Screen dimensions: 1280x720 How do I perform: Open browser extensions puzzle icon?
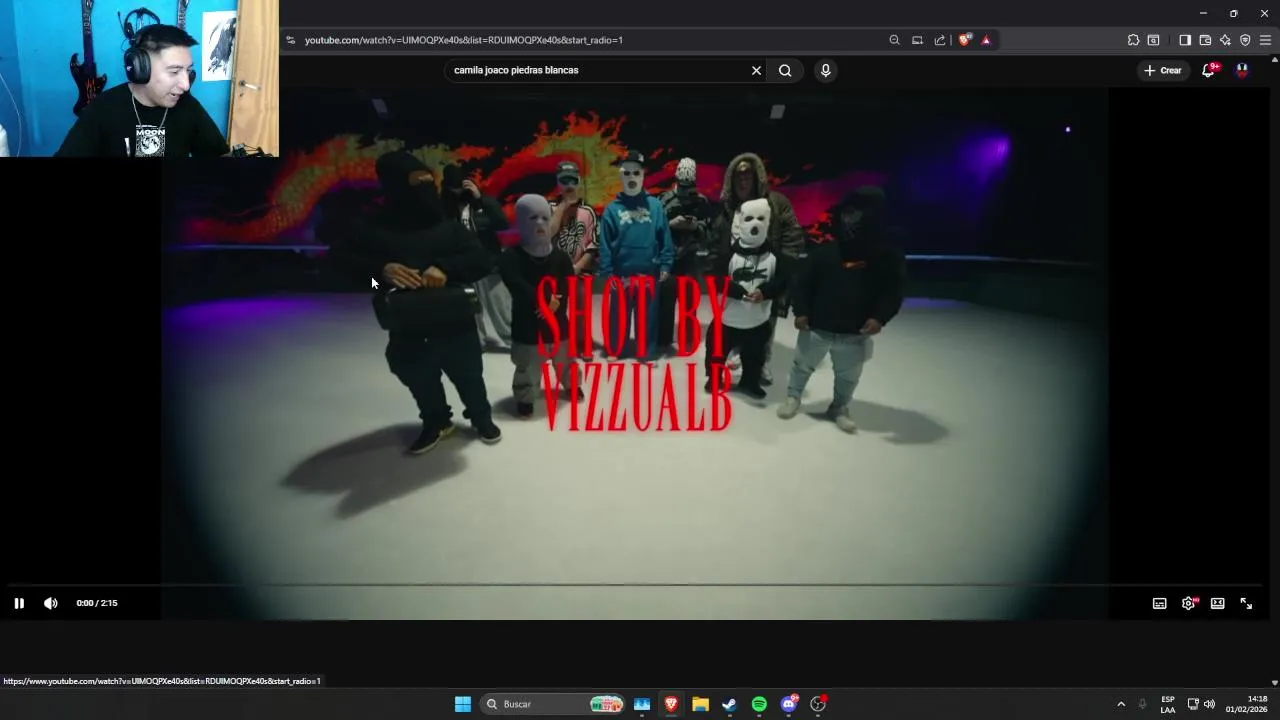tap(1133, 40)
